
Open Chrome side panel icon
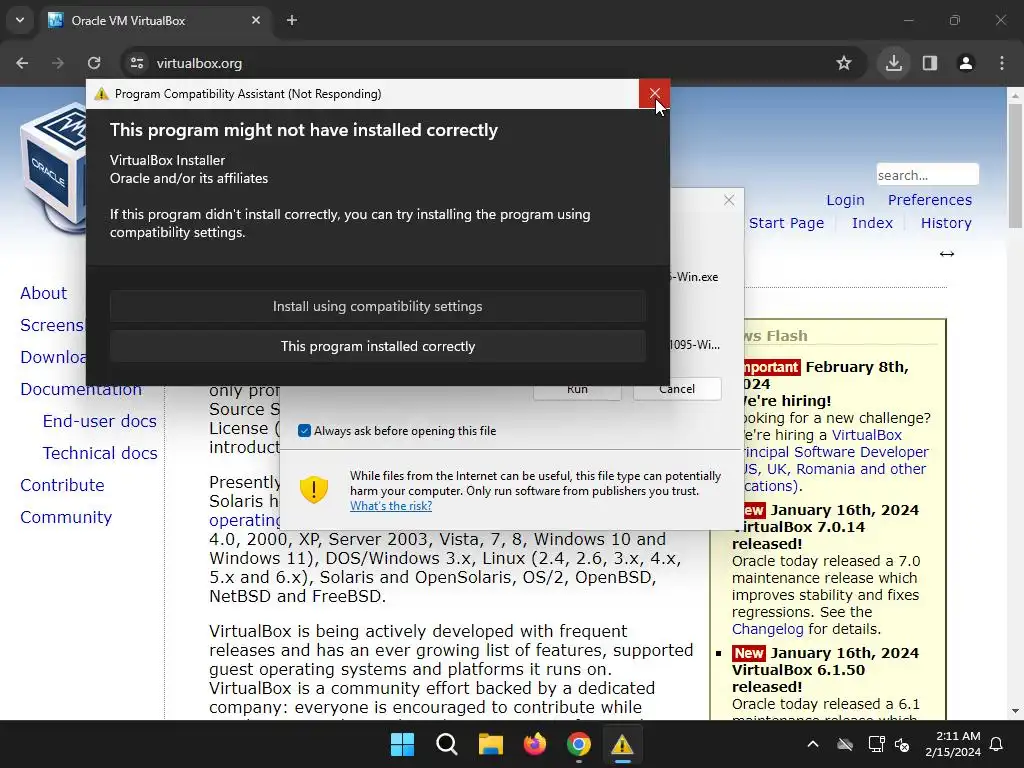point(930,63)
